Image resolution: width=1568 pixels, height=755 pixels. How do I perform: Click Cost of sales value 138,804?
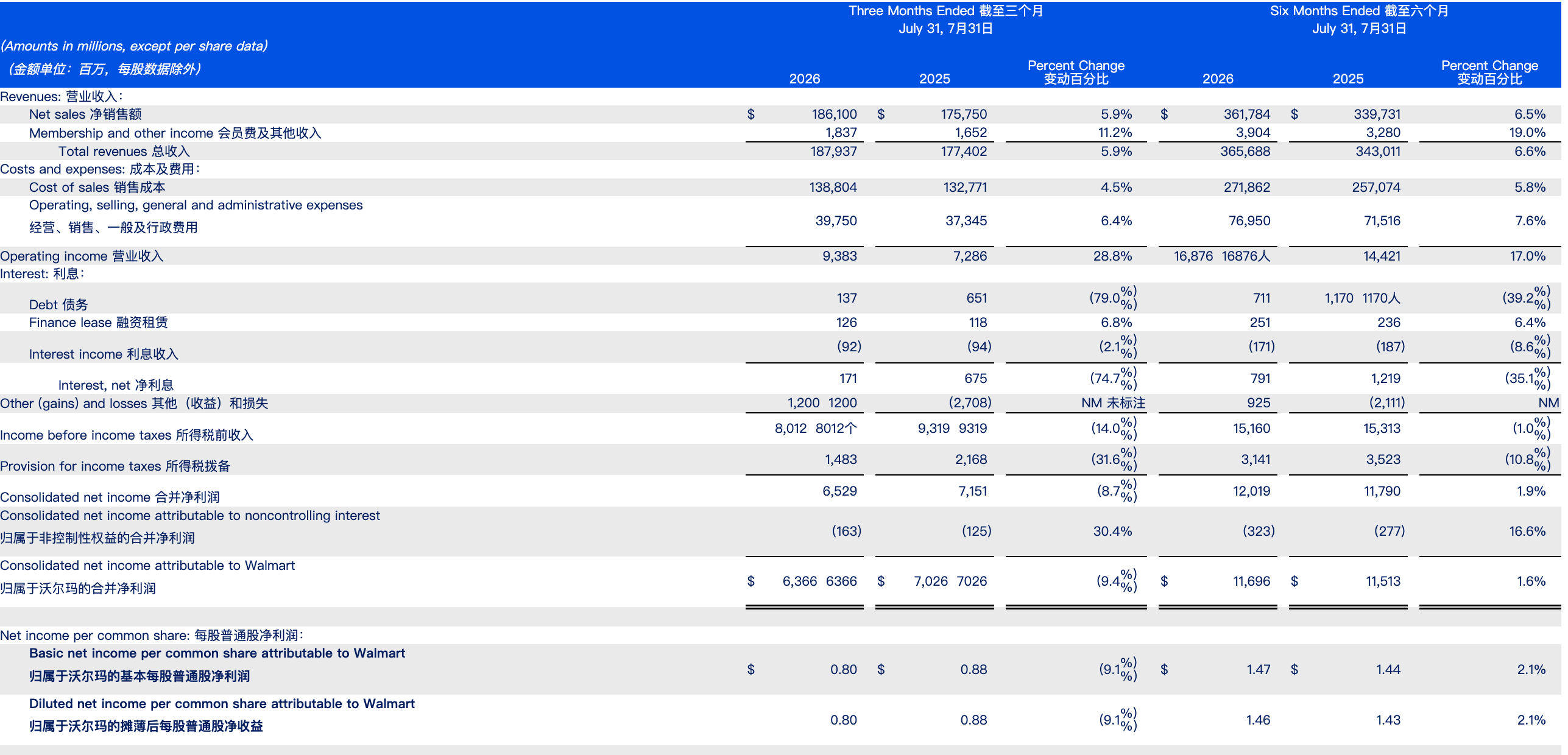[833, 188]
